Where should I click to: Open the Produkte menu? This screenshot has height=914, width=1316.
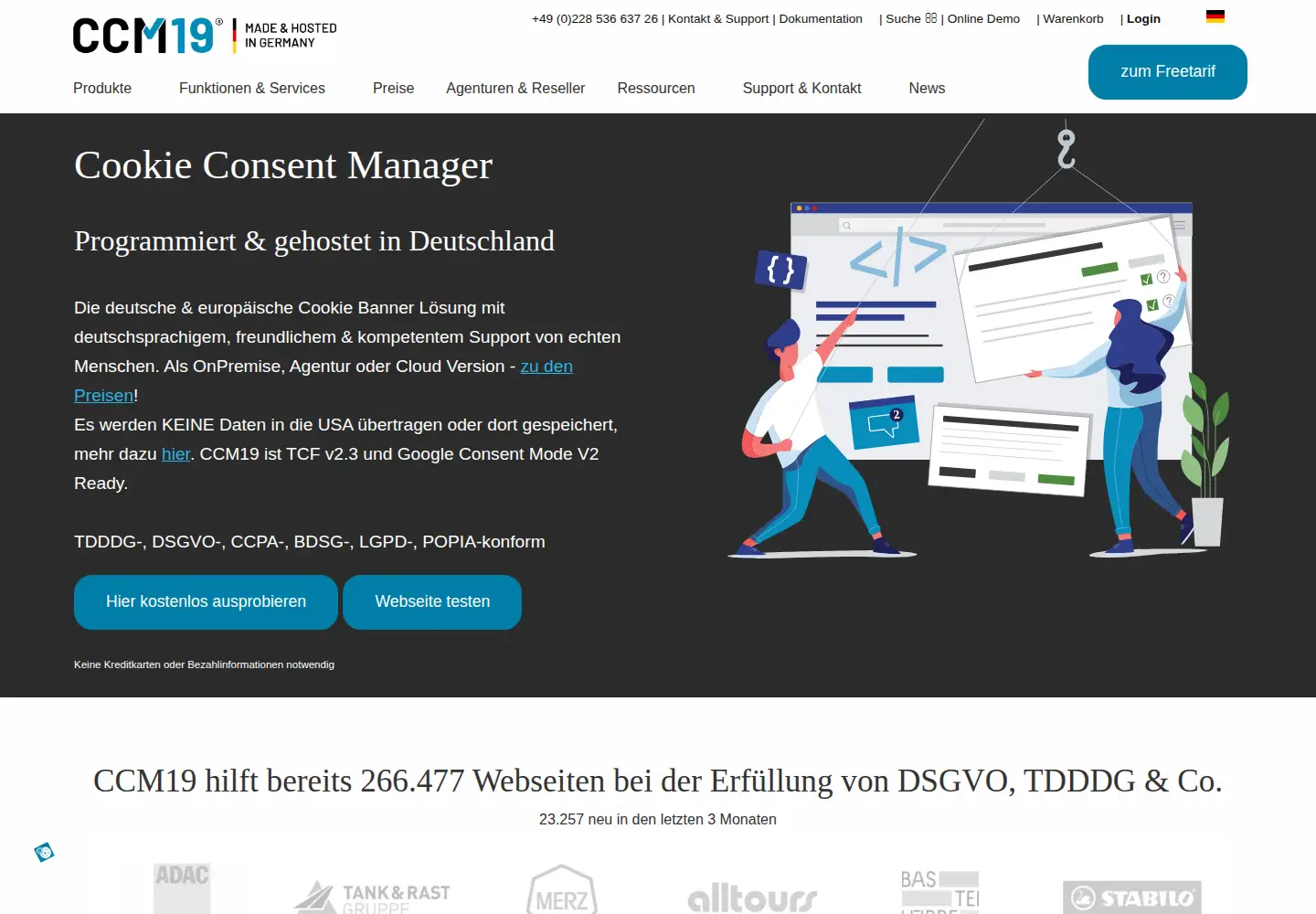(x=102, y=88)
